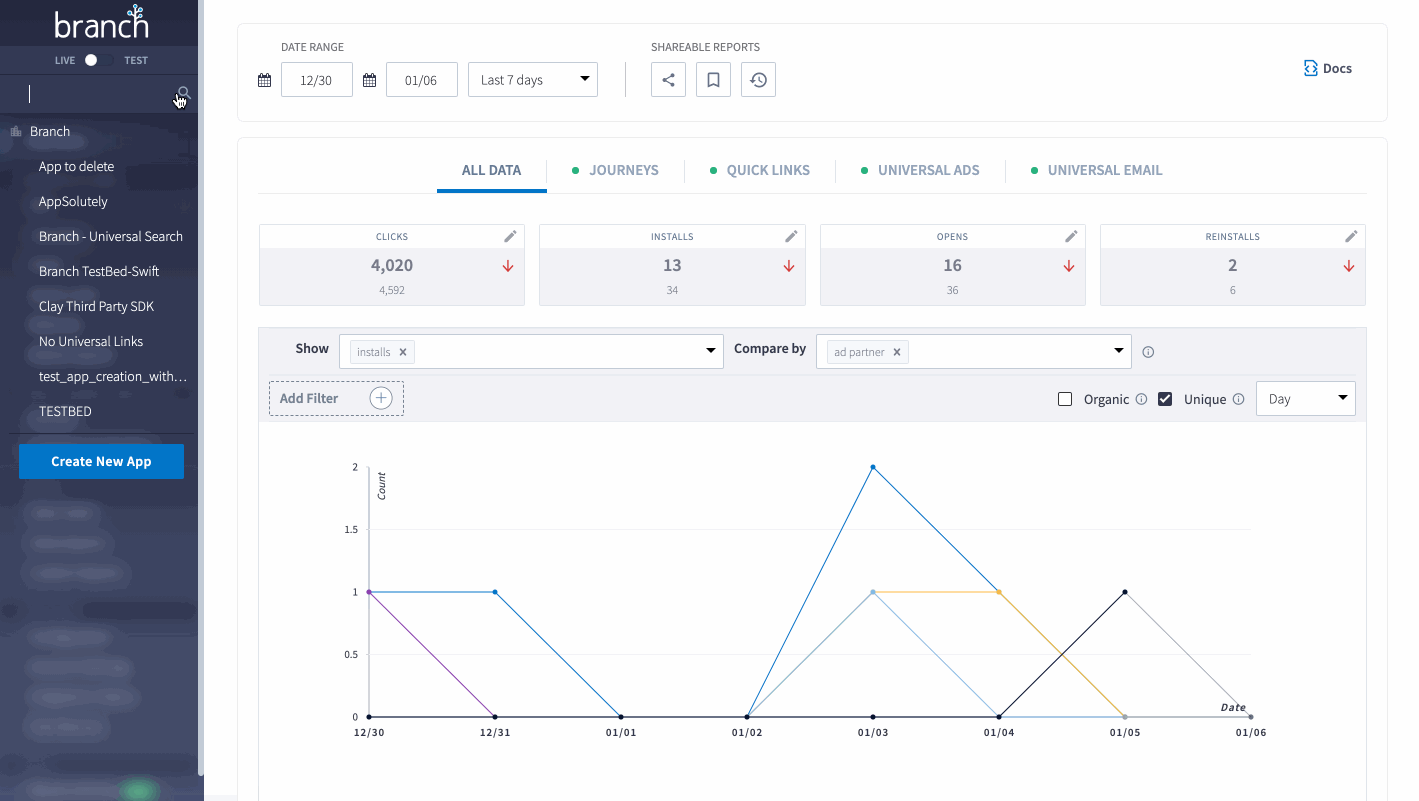Click the bookmark saved report icon
The height and width of the screenshot is (801, 1419).
(x=713, y=80)
